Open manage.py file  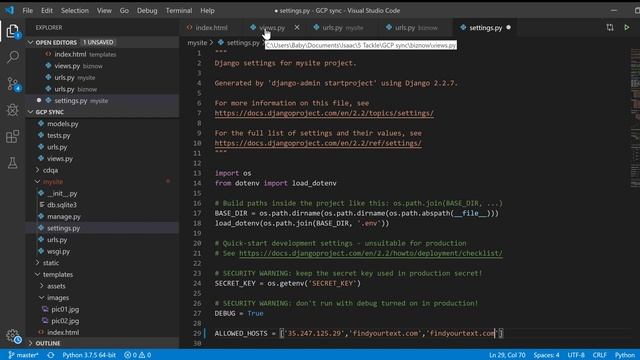tap(102, 216)
